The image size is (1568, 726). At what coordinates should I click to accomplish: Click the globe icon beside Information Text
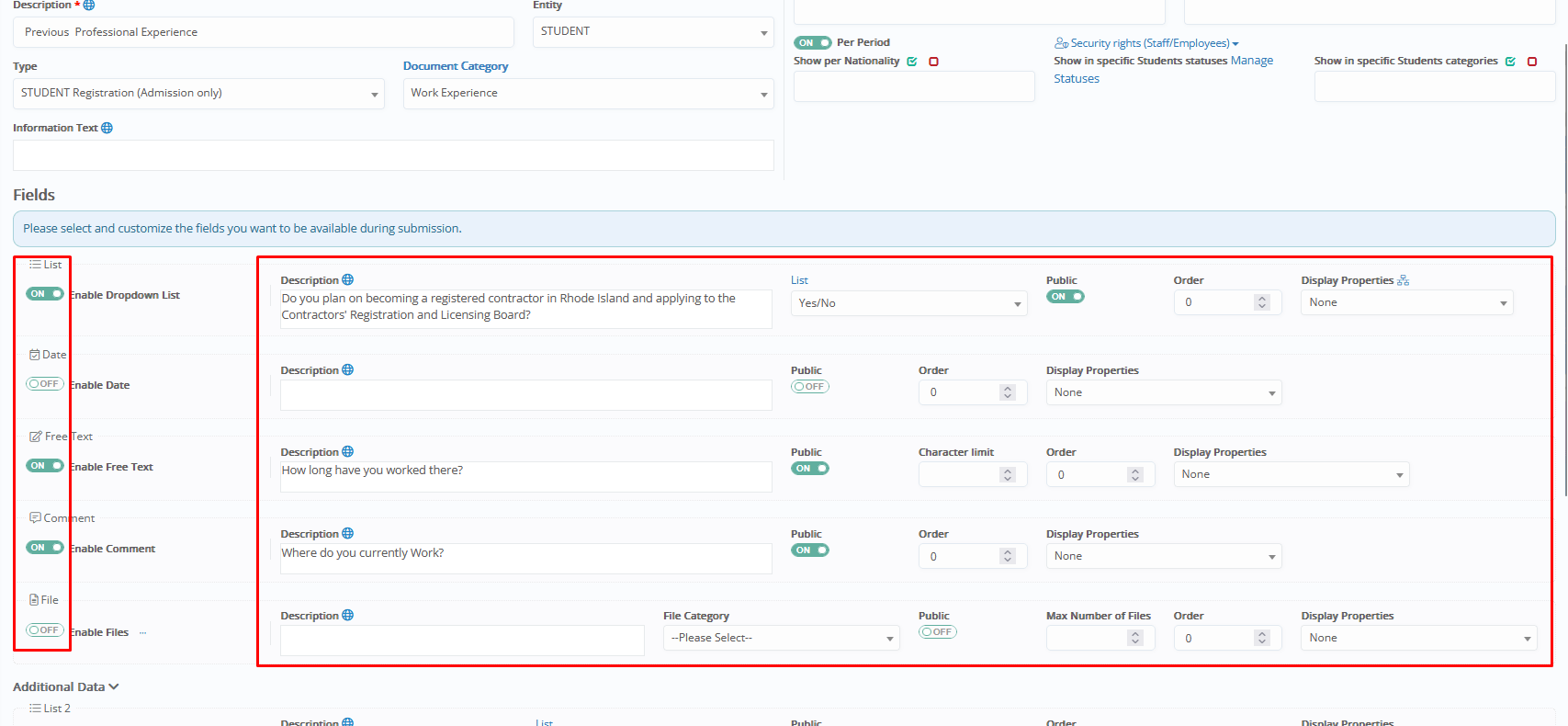[x=107, y=128]
